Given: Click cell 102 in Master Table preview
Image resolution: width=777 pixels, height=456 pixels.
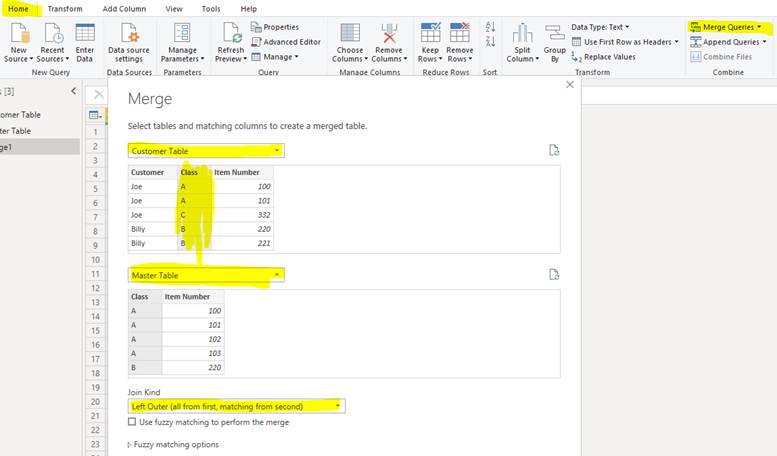Looking at the screenshot, I should 193,339.
